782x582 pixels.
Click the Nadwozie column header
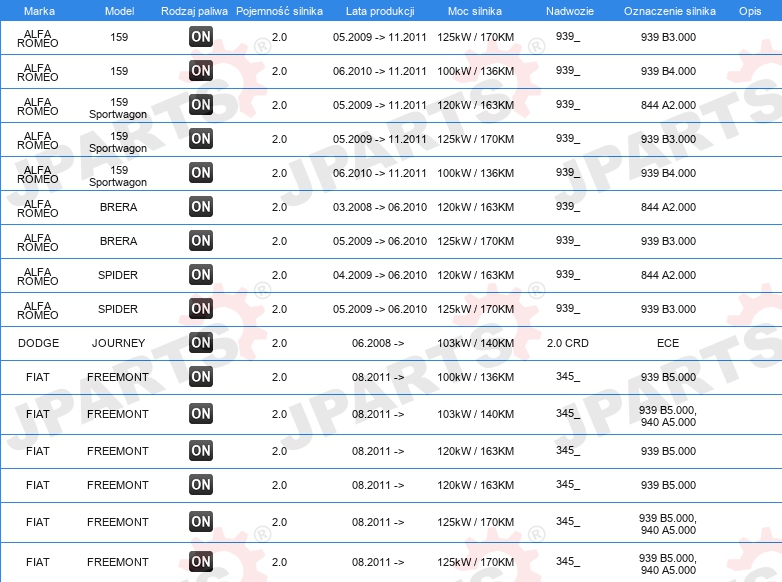click(x=570, y=11)
